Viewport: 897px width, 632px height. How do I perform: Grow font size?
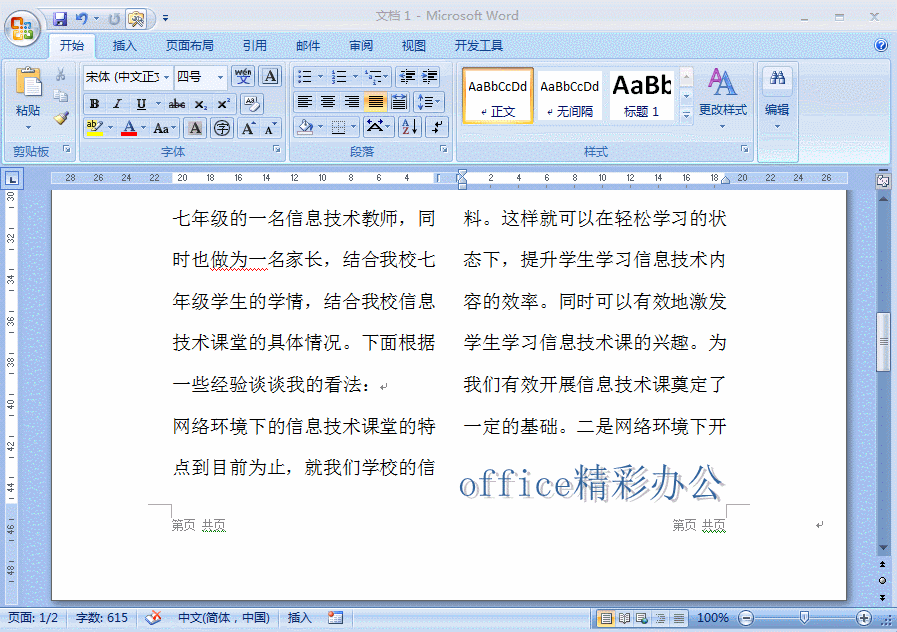point(248,128)
